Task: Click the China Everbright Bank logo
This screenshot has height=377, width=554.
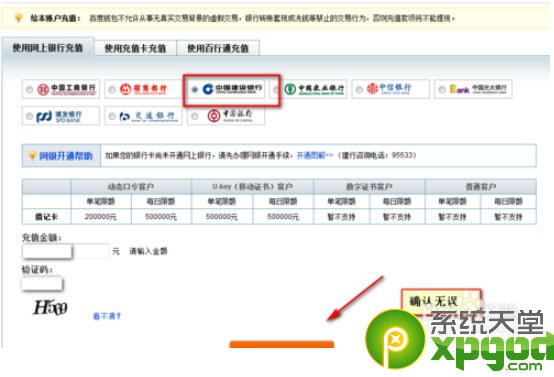Action: (x=478, y=89)
